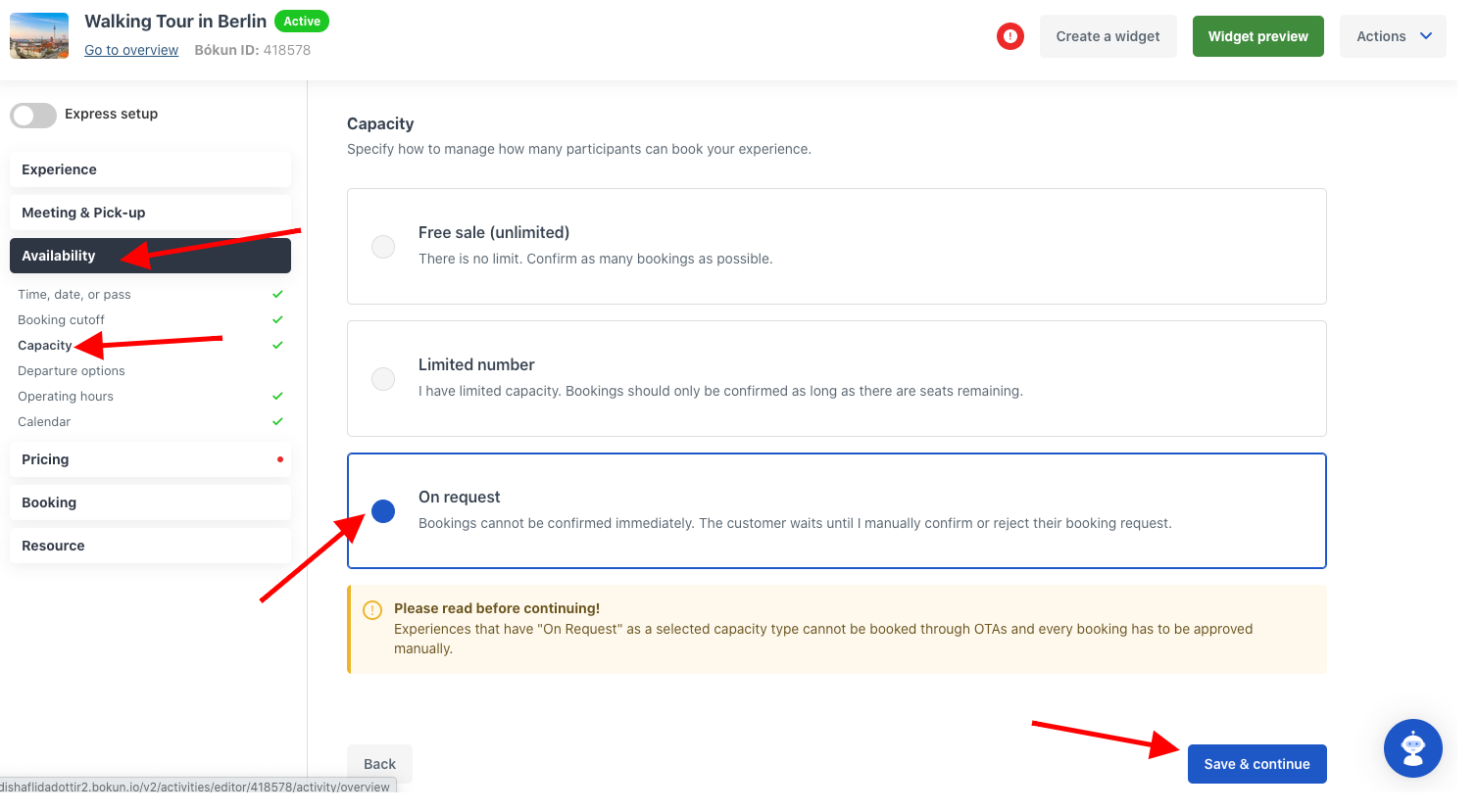Open Departure options in Availability submenu
This screenshot has height=812, width=1477.
click(x=72, y=370)
